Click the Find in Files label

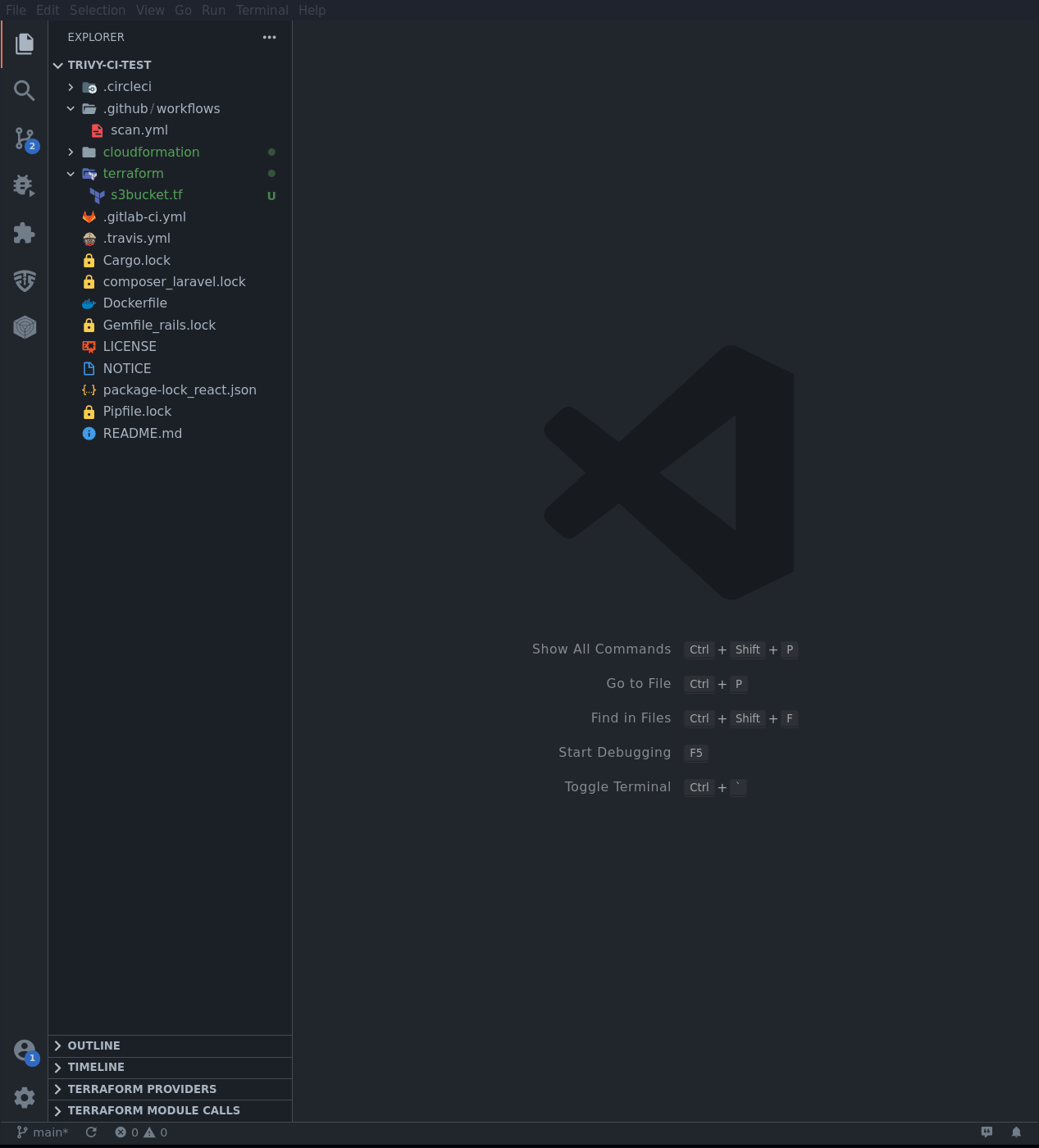631,717
